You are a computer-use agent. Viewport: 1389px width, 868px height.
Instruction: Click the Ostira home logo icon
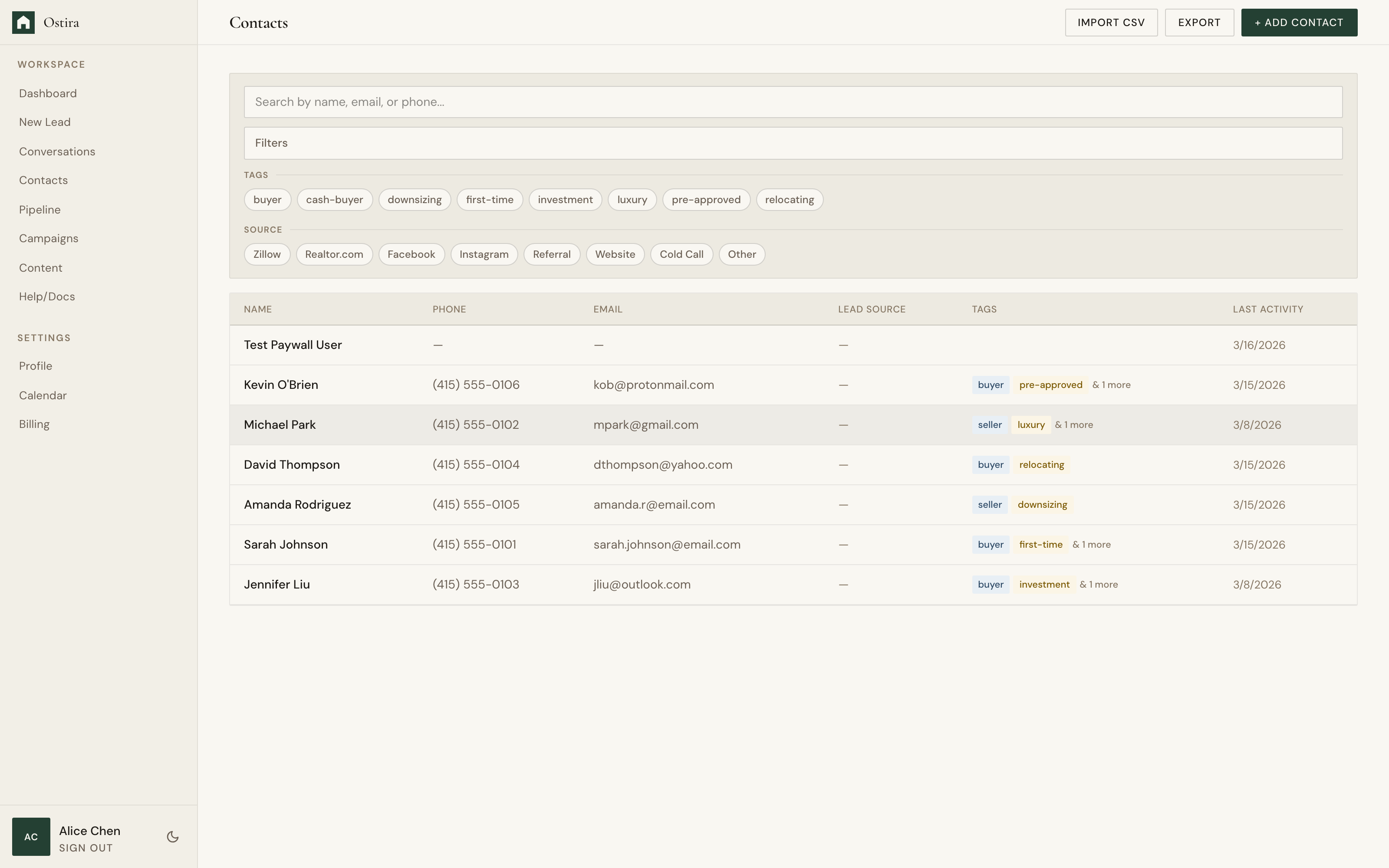tap(23, 22)
